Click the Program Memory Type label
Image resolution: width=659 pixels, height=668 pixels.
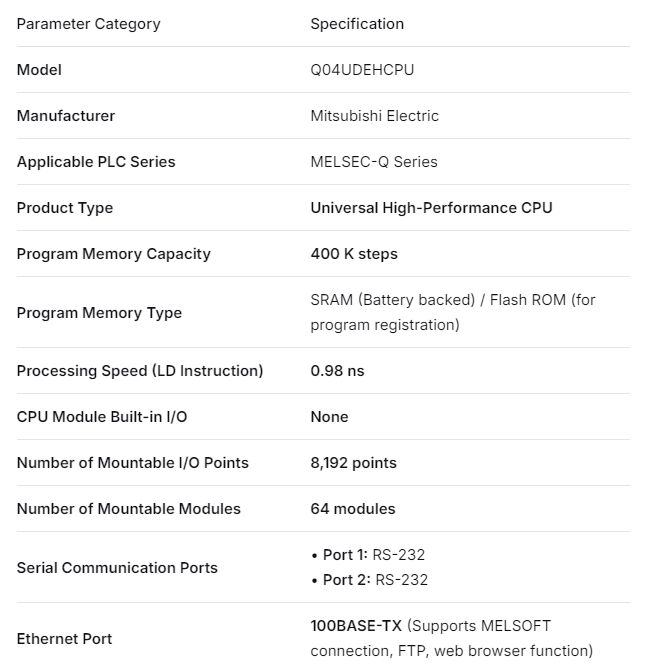[x=99, y=313]
